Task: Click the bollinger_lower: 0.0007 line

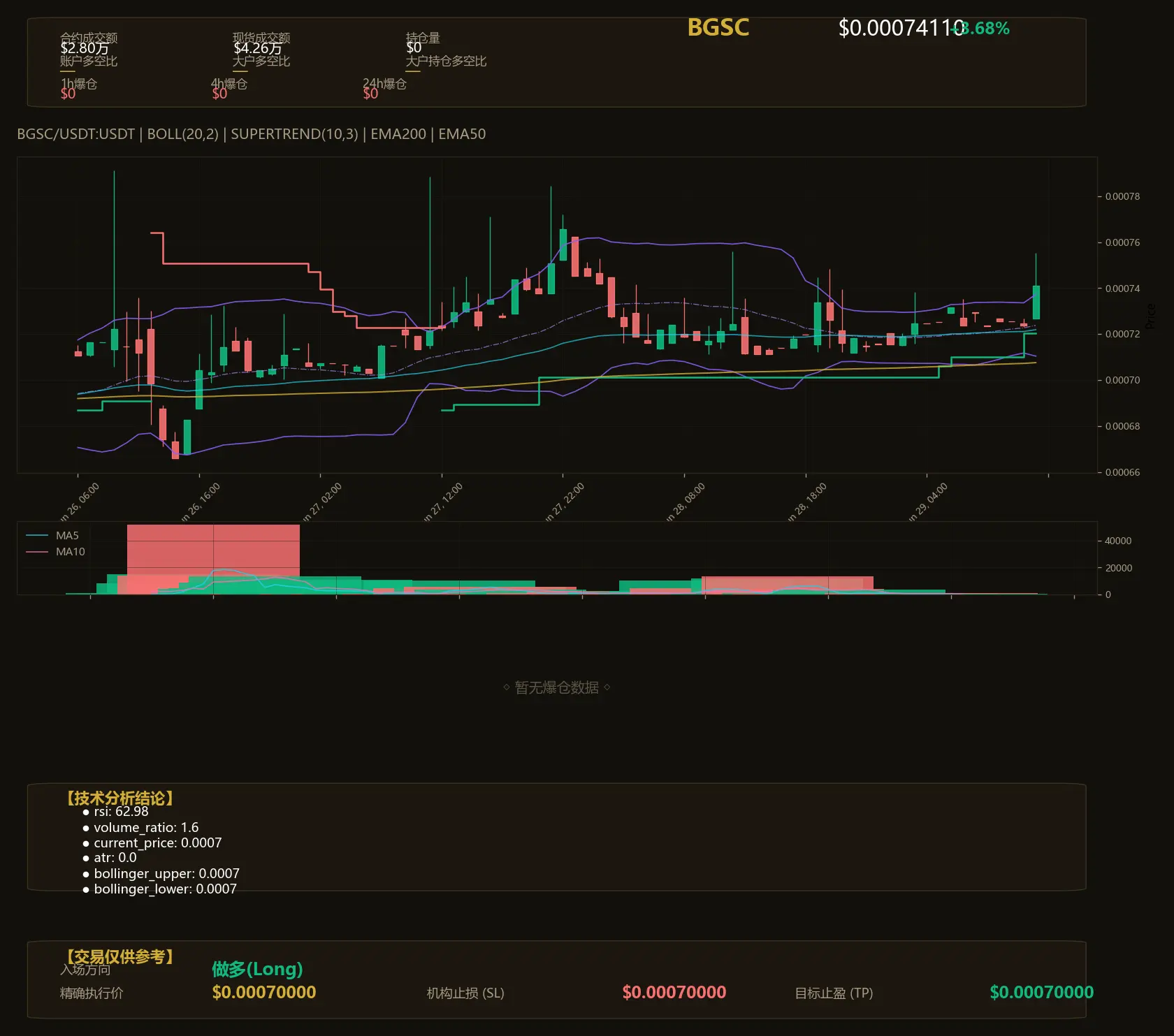Action: pyautogui.click(x=165, y=889)
